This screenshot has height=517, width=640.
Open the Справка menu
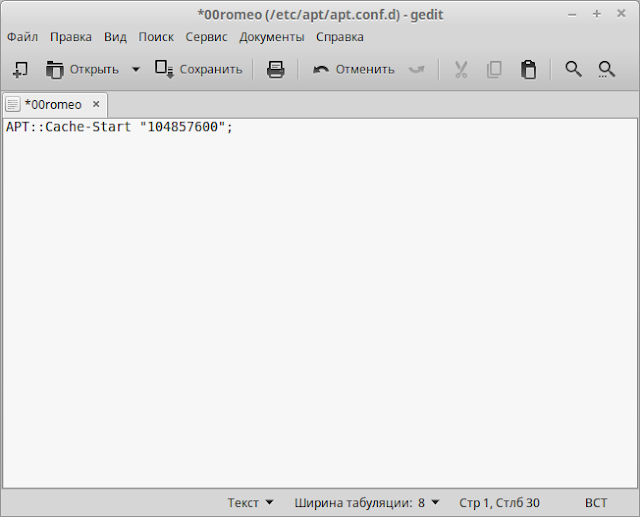[x=340, y=37]
